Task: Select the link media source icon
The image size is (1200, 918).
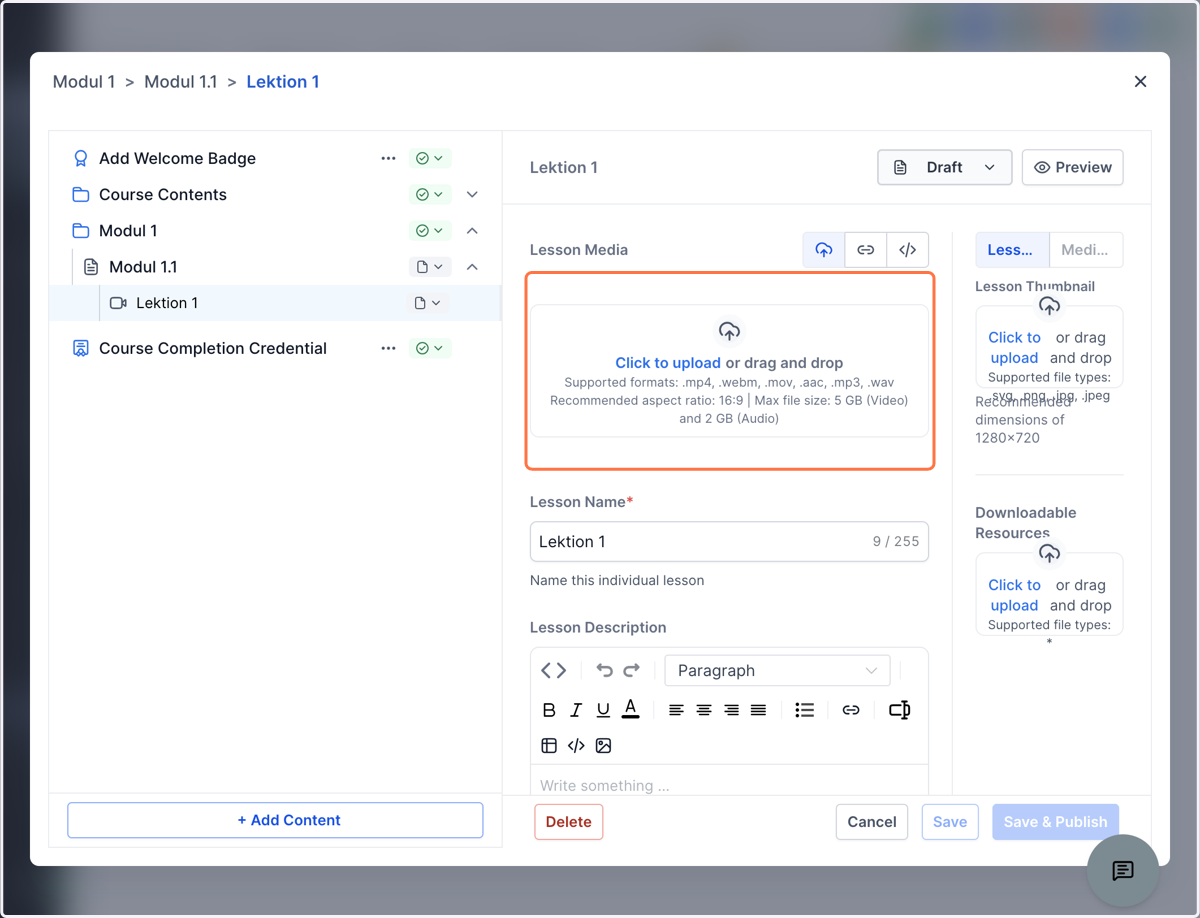Action: tap(866, 250)
